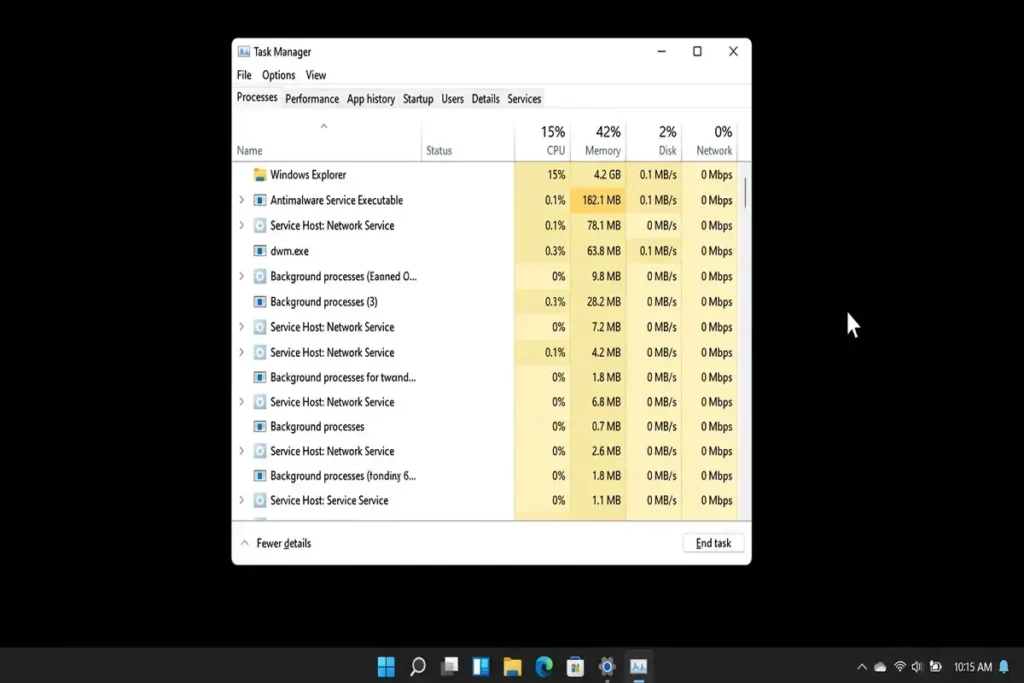Sort by the Disk column header
Screen dimensions: 1024x683
[654, 140]
